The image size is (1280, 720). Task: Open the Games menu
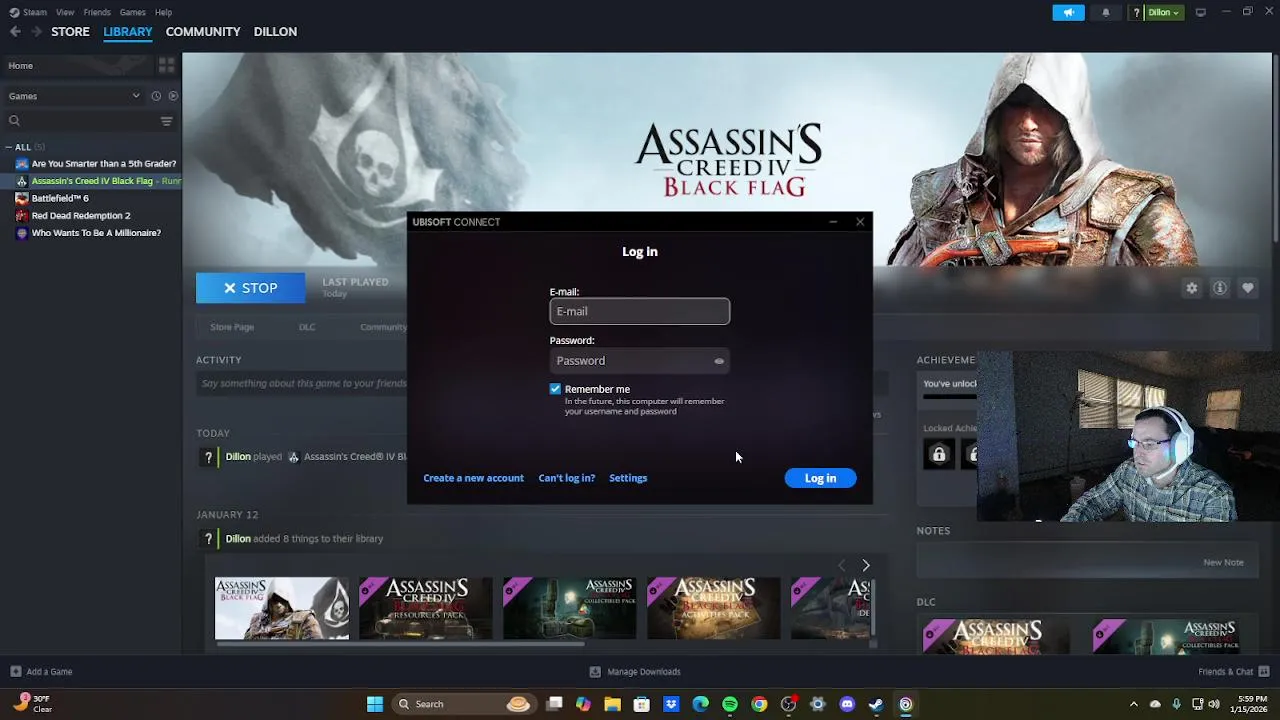click(x=132, y=12)
